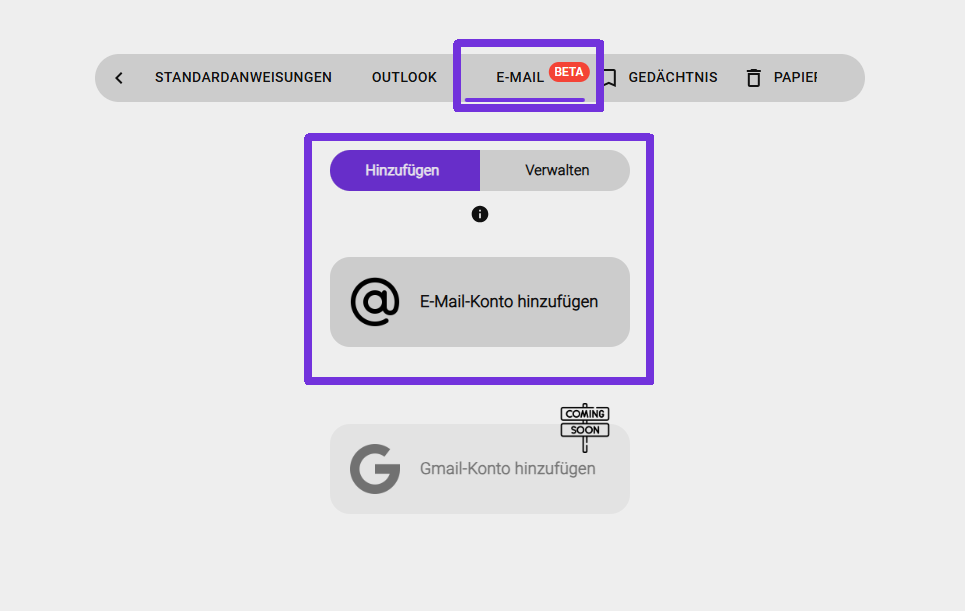Click the Coming Soon signpost icon
965x611 pixels.
pyautogui.click(x=584, y=426)
